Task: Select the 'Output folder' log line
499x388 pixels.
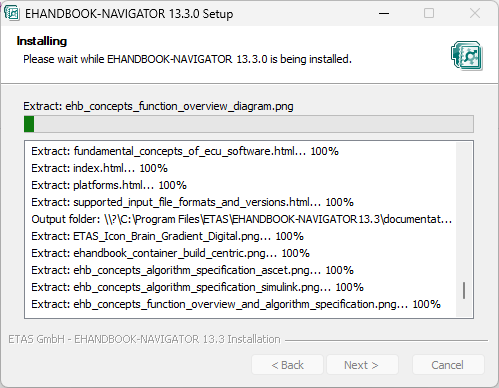Action: pyautogui.click(x=242, y=219)
